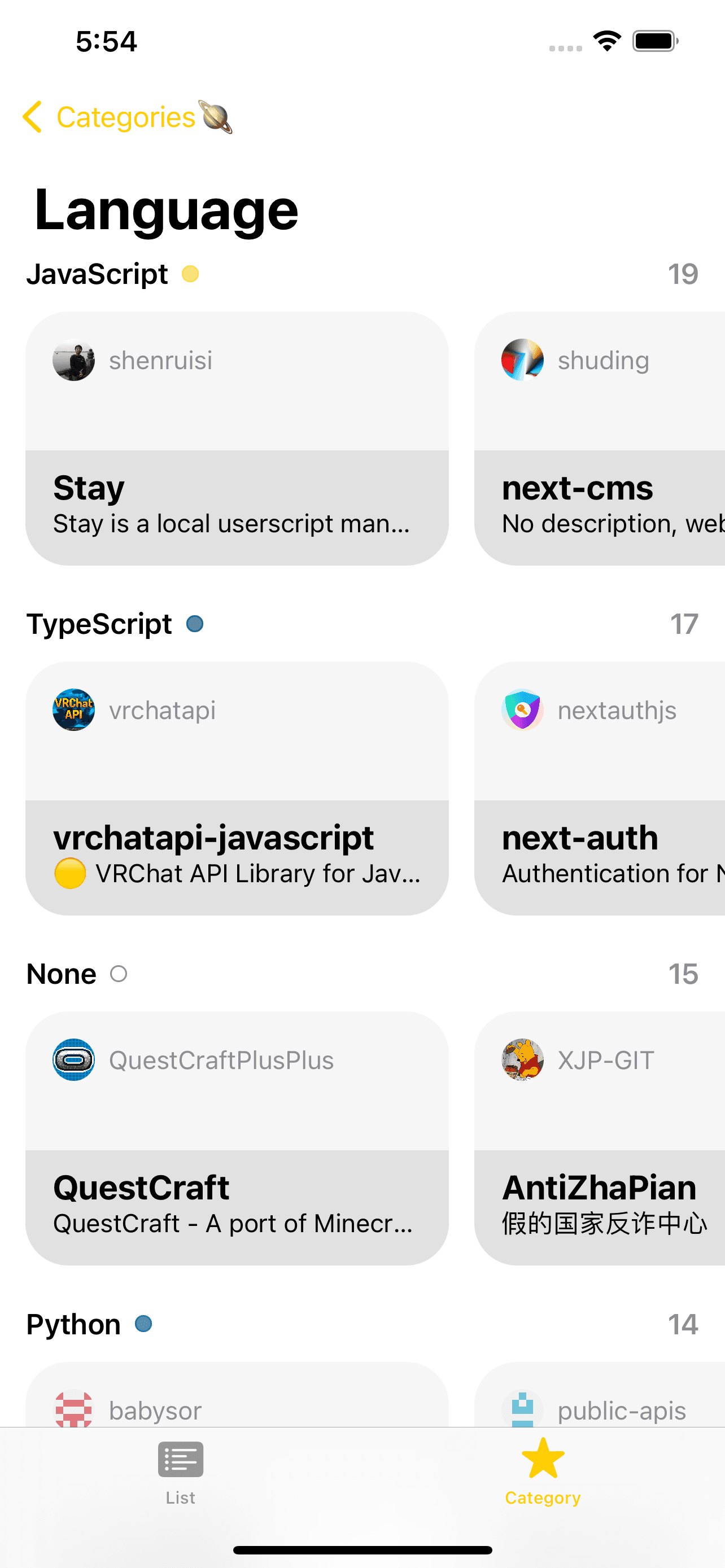This screenshot has width=725, height=1568.
Task: Tap shuding's avatar image
Action: coord(522,360)
